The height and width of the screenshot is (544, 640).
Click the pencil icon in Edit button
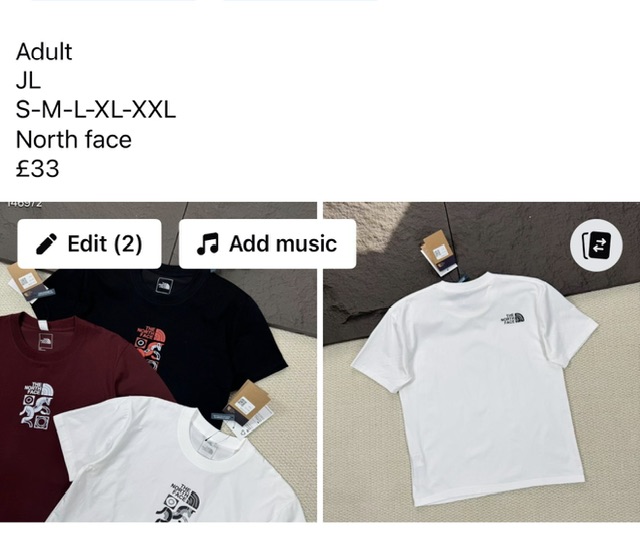[x=46, y=244]
